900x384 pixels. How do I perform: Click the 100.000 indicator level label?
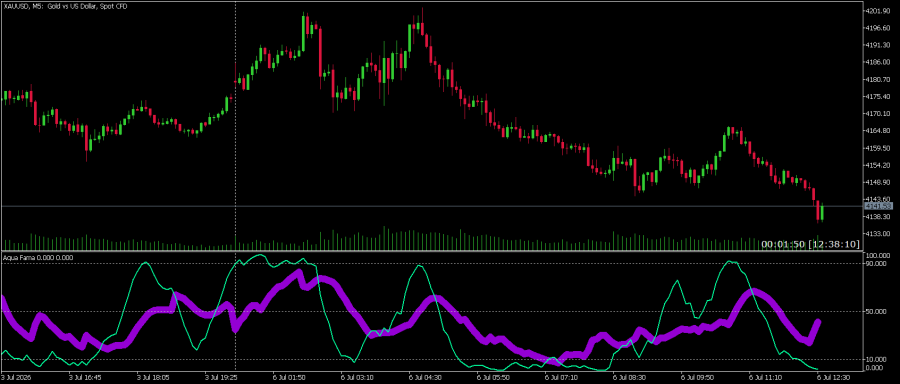pos(878,255)
